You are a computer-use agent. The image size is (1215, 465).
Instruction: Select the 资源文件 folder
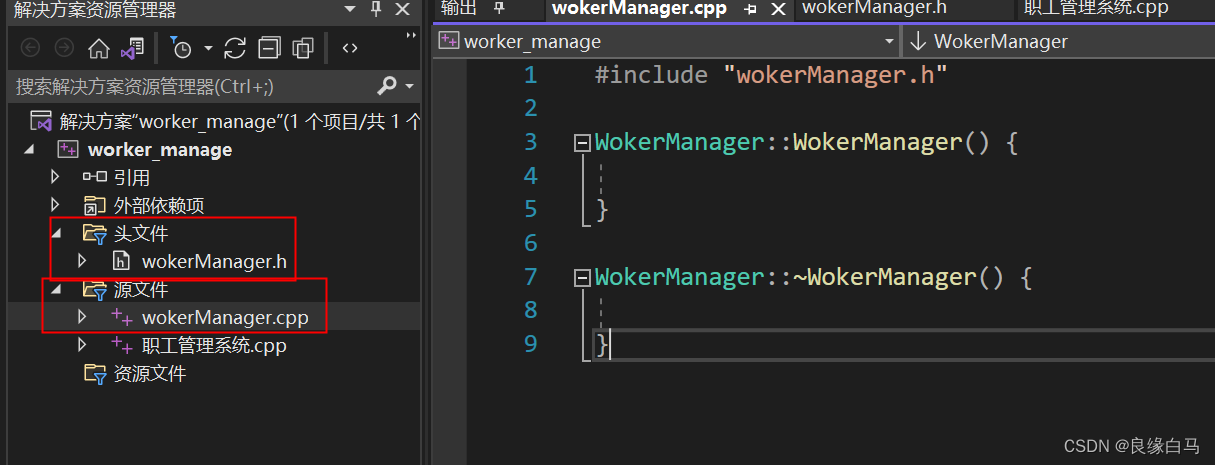click(x=150, y=374)
